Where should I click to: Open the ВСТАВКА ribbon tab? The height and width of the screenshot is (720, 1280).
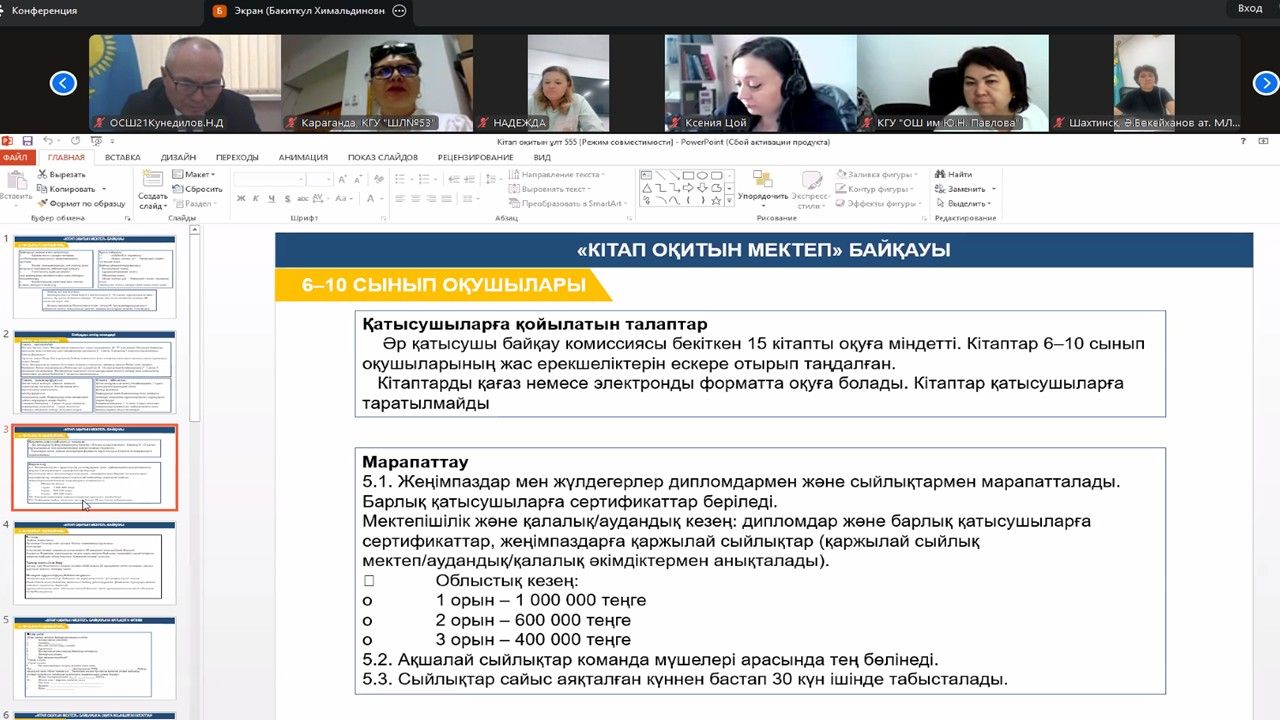point(122,158)
